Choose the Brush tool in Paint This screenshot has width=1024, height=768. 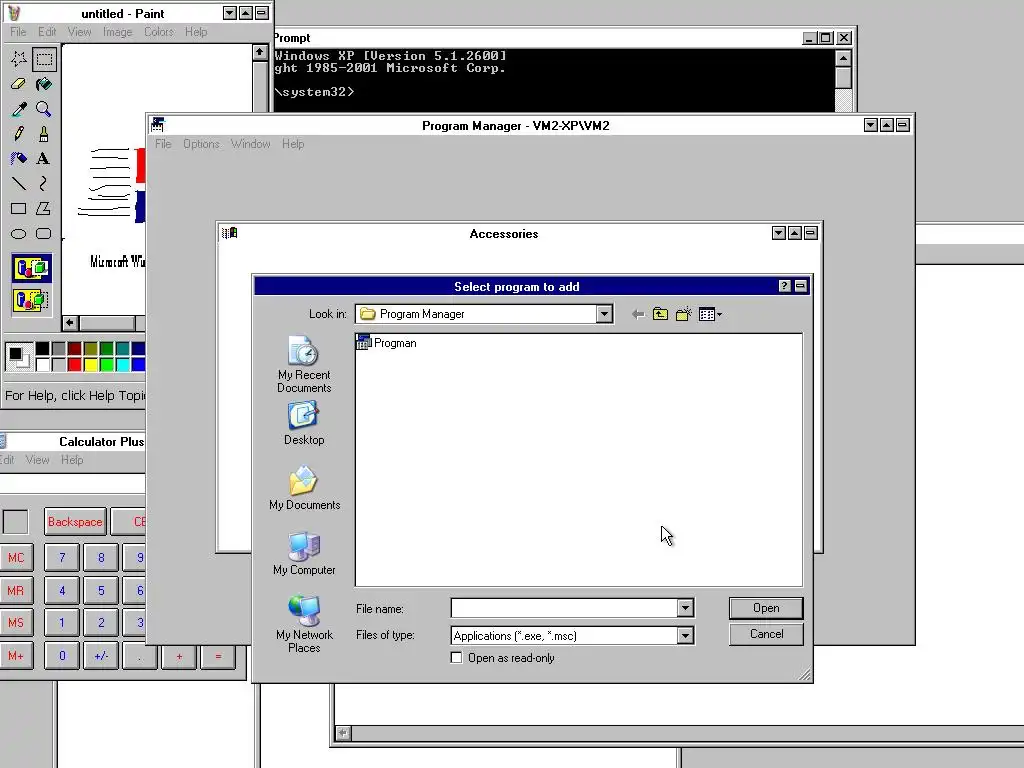[x=44, y=134]
